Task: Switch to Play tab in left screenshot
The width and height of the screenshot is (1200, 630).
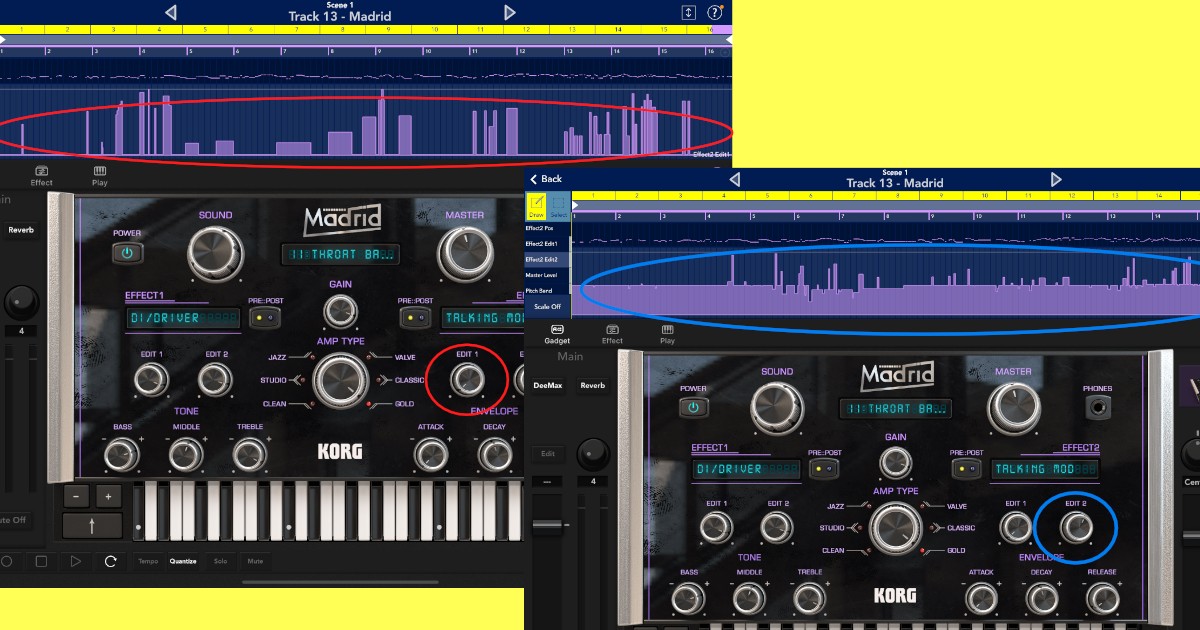Action: 100,176
